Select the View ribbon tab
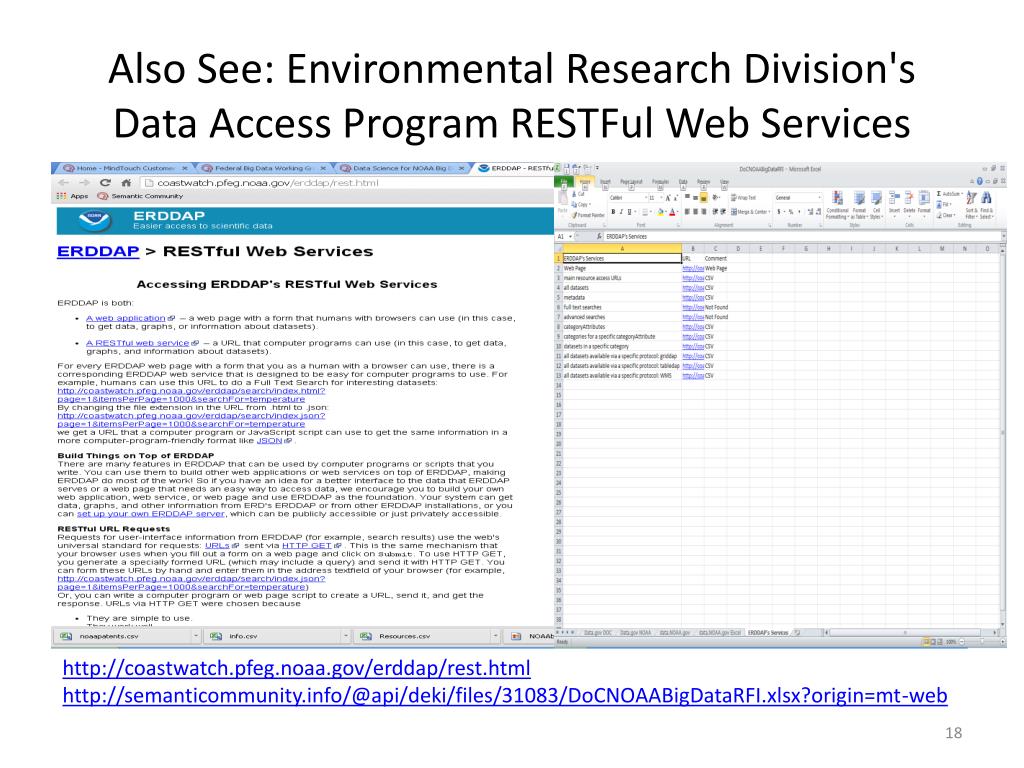Viewport: 1024px width, 768px height. (x=724, y=182)
